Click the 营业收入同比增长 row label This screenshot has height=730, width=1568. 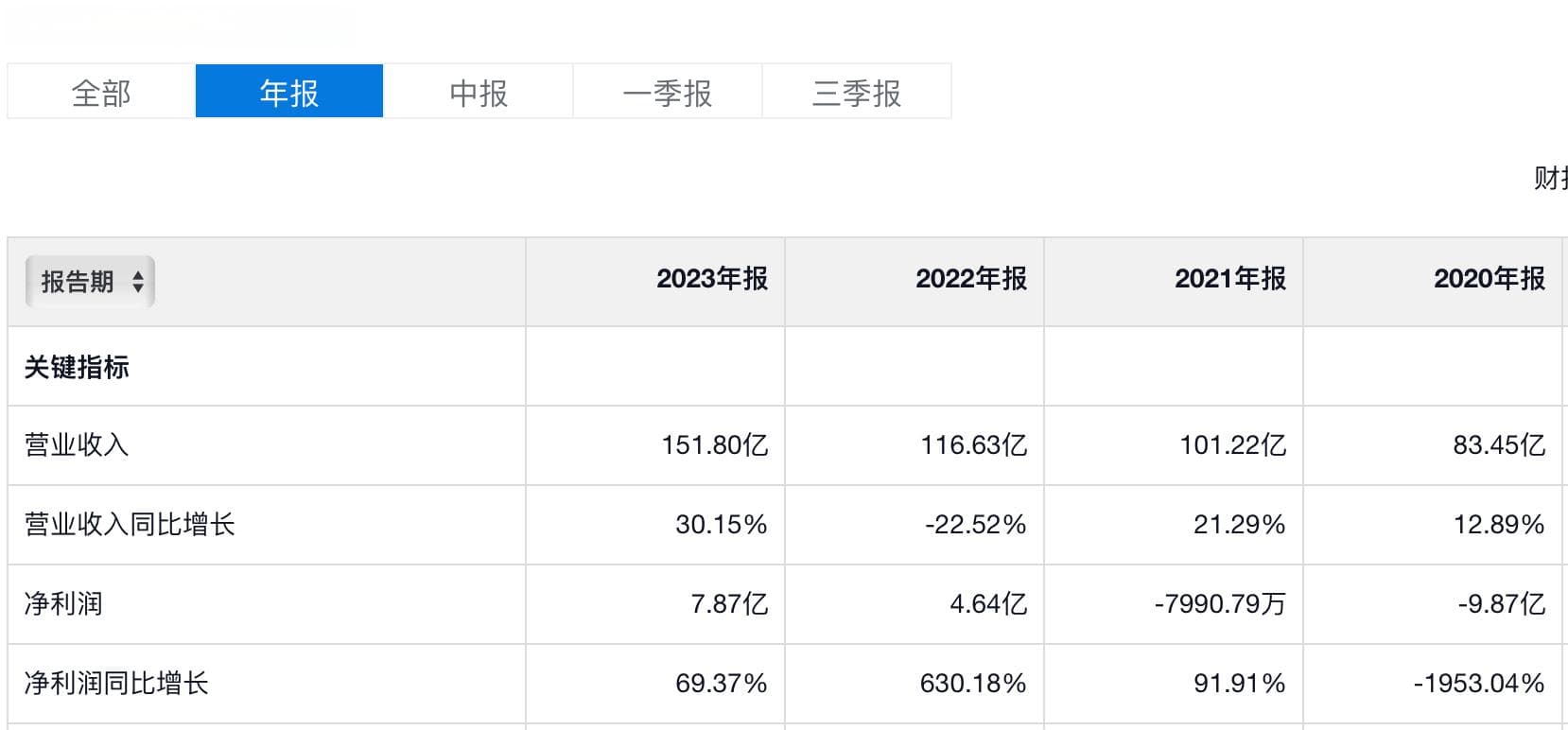(x=130, y=525)
